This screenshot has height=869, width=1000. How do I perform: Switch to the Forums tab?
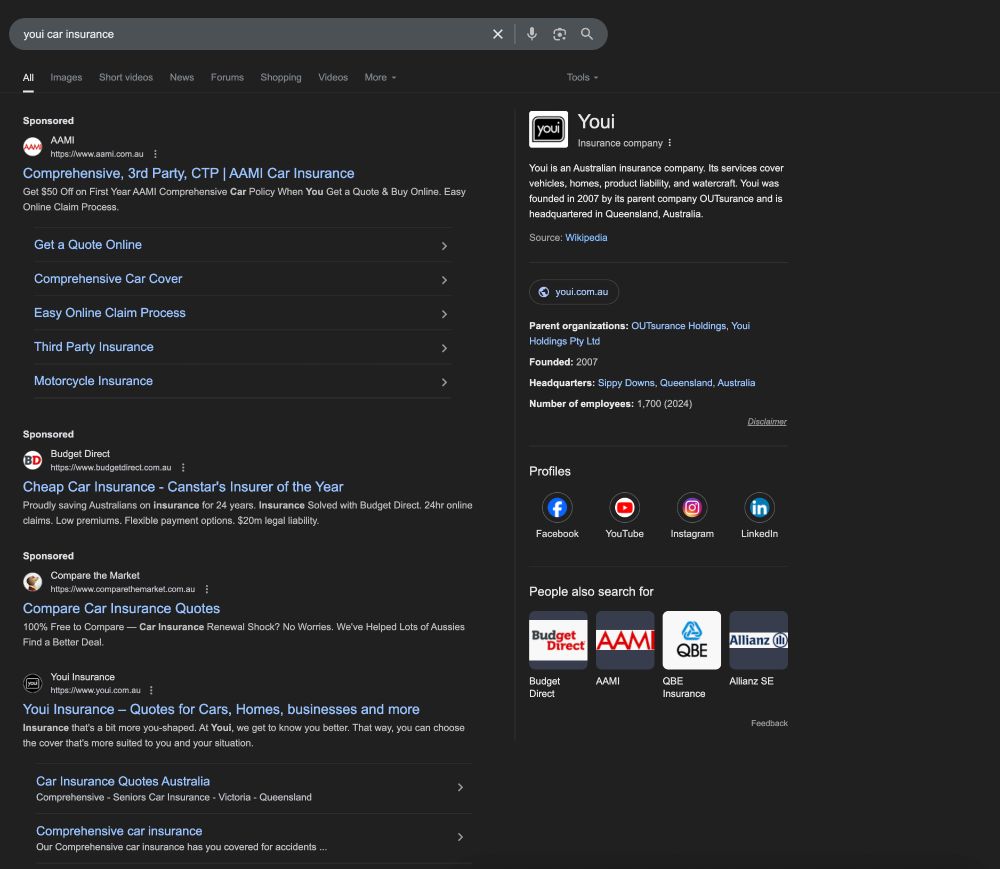[227, 77]
